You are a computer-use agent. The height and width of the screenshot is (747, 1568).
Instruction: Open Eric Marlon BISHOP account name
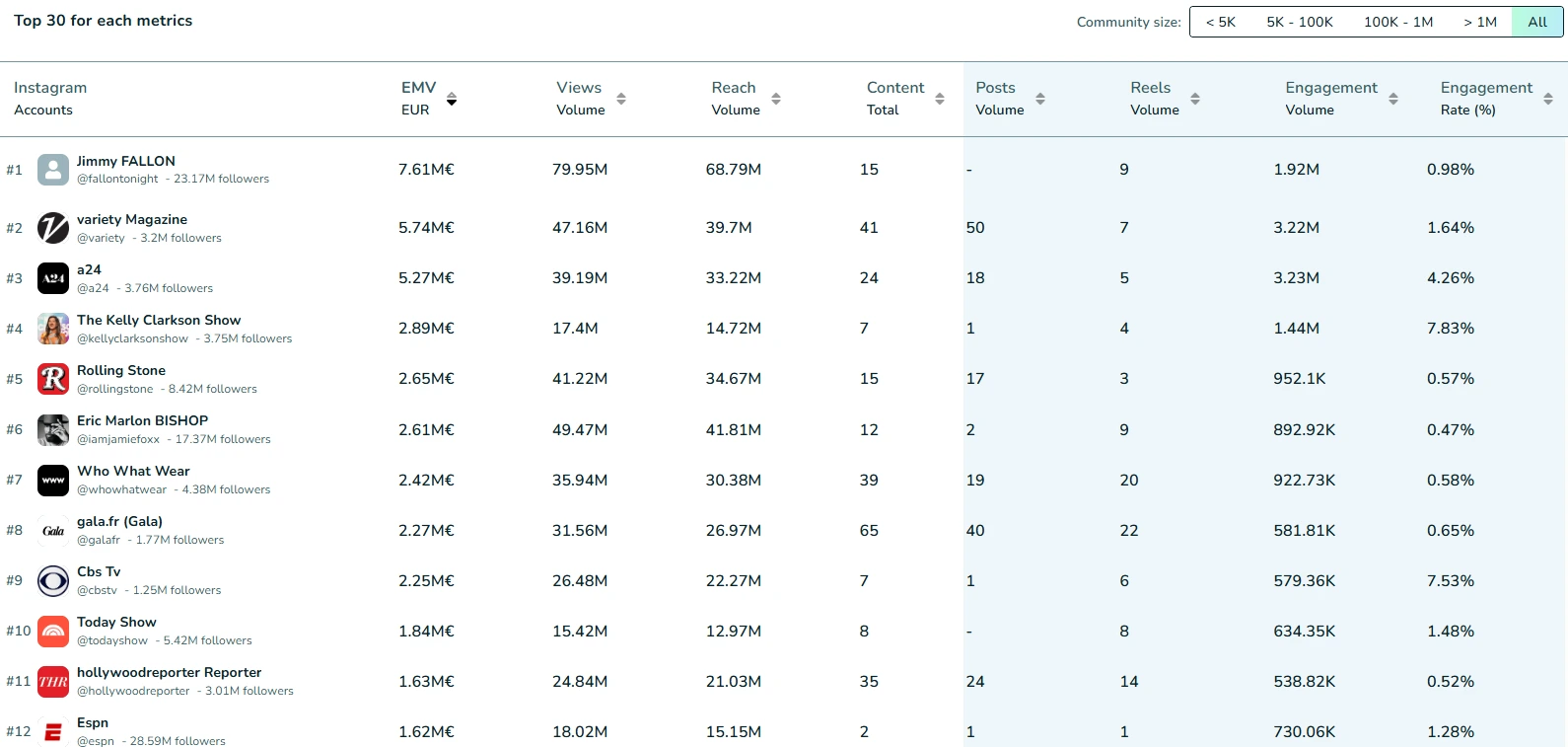[x=143, y=420]
